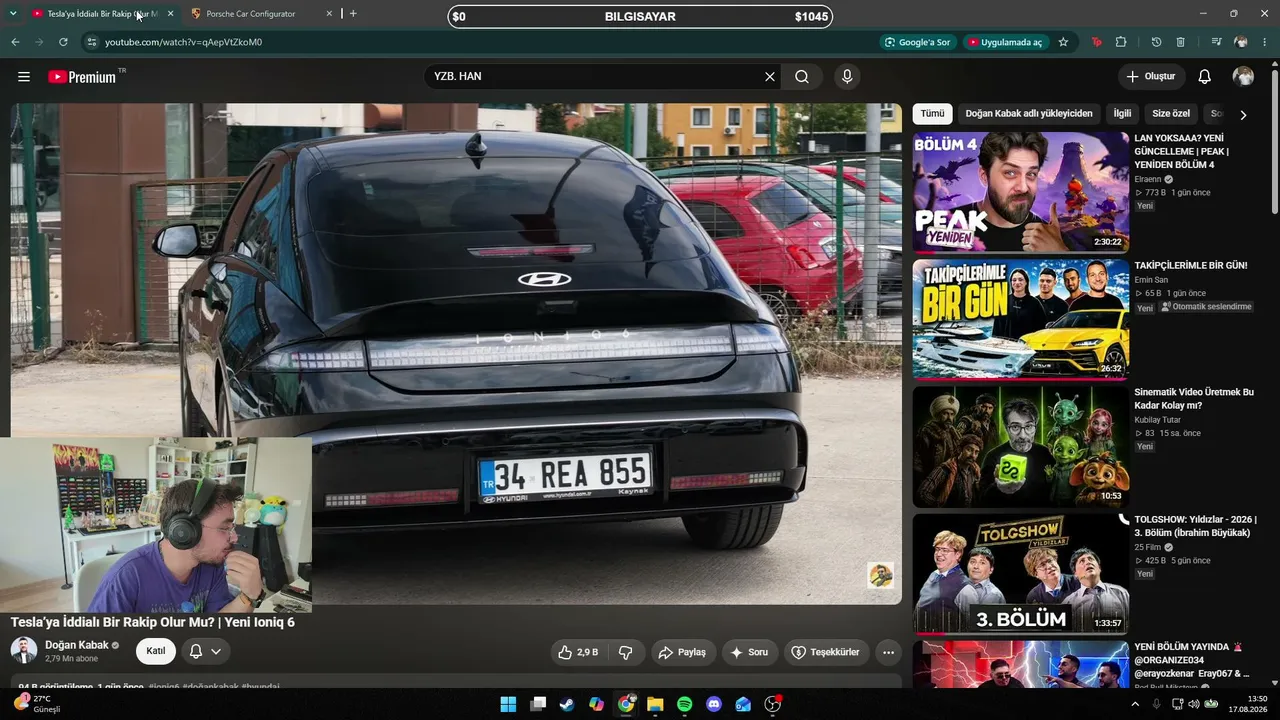Click the Google'a Sor lens chip
This screenshot has height=720, width=1280.
[x=917, y=42]
